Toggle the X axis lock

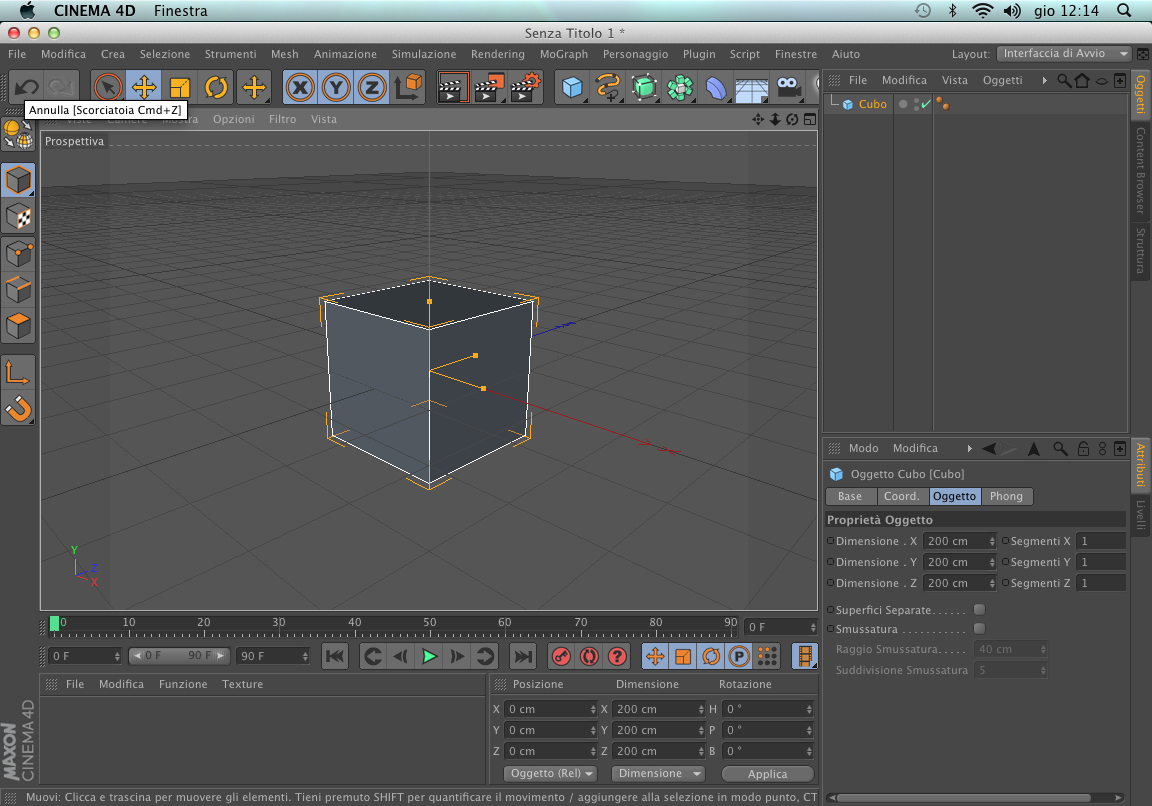299,88
